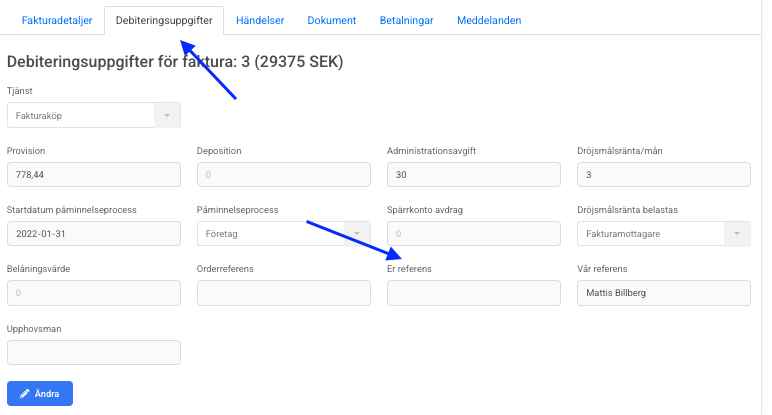Click the Dröjsmålsränta/mån label
Screen dimensions: 772x415
tap(620, 151)
